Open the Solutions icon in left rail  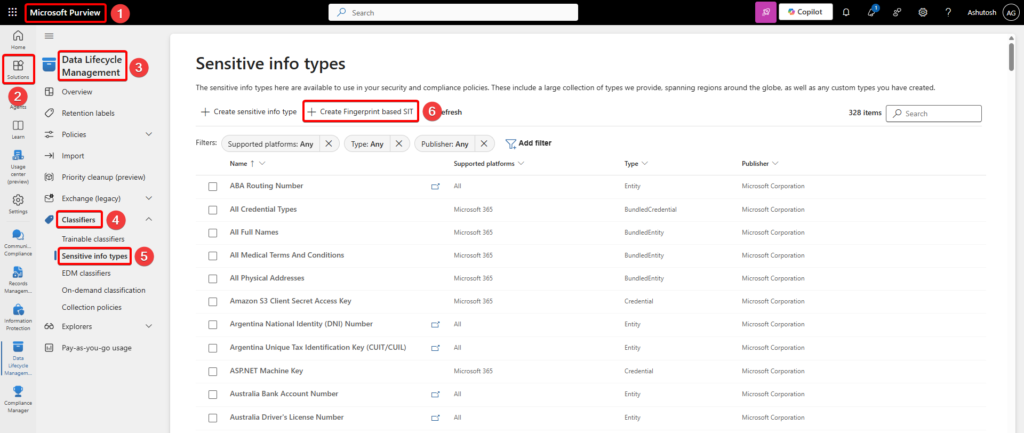pos(18,70)
